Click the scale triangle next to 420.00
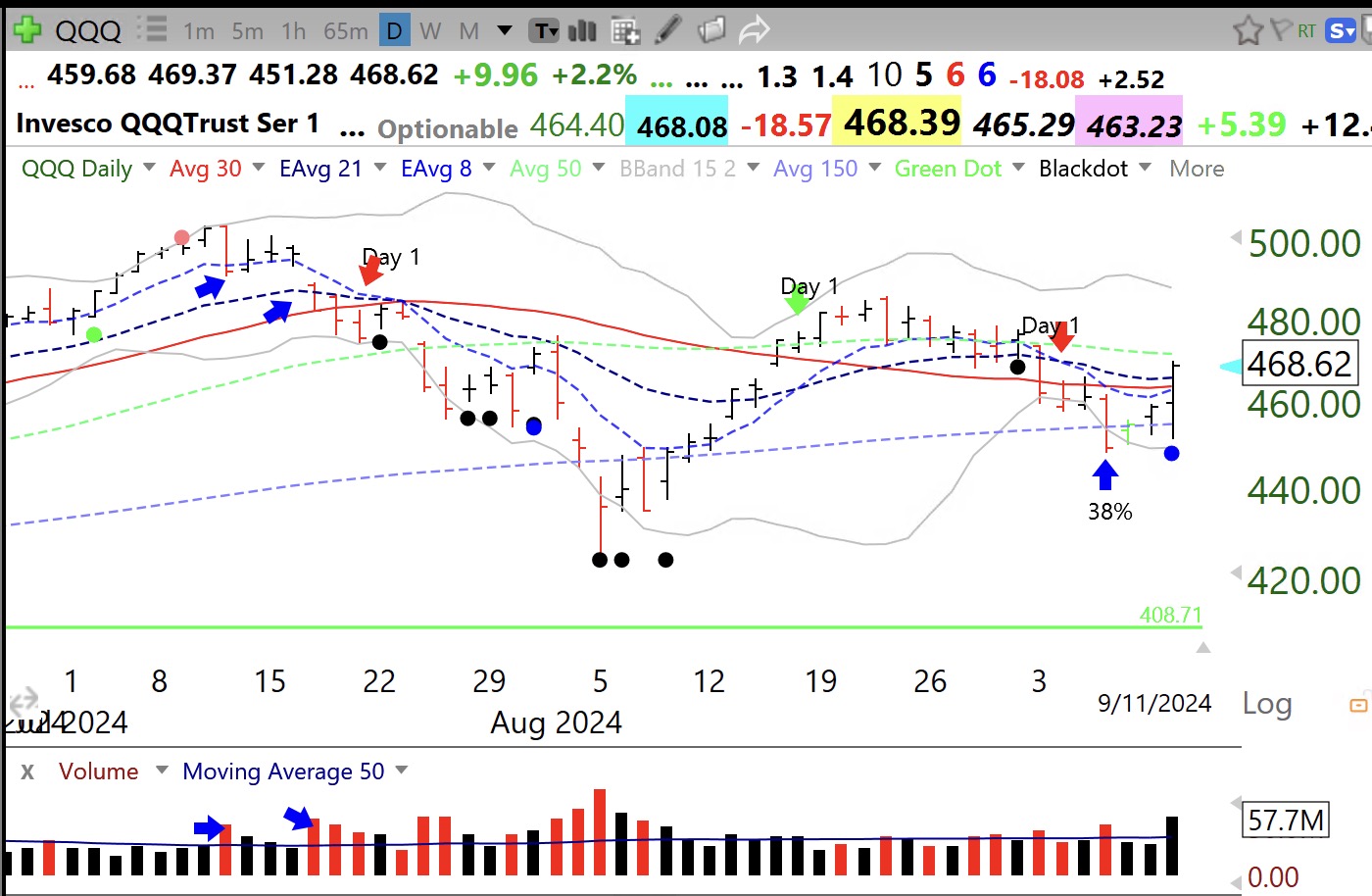 click(1236, 573)
